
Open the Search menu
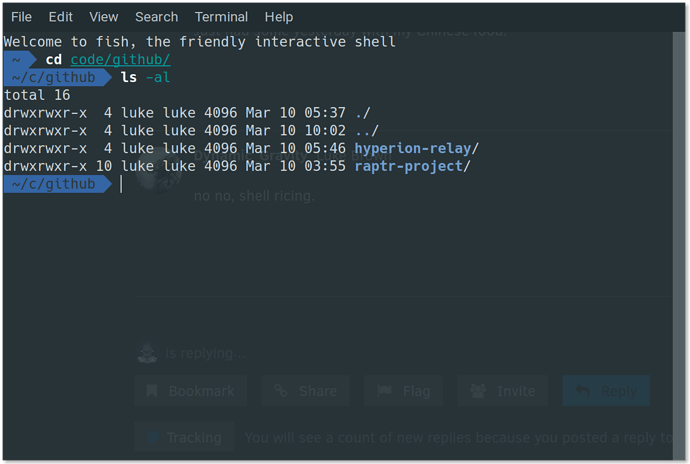coord(156,17)
